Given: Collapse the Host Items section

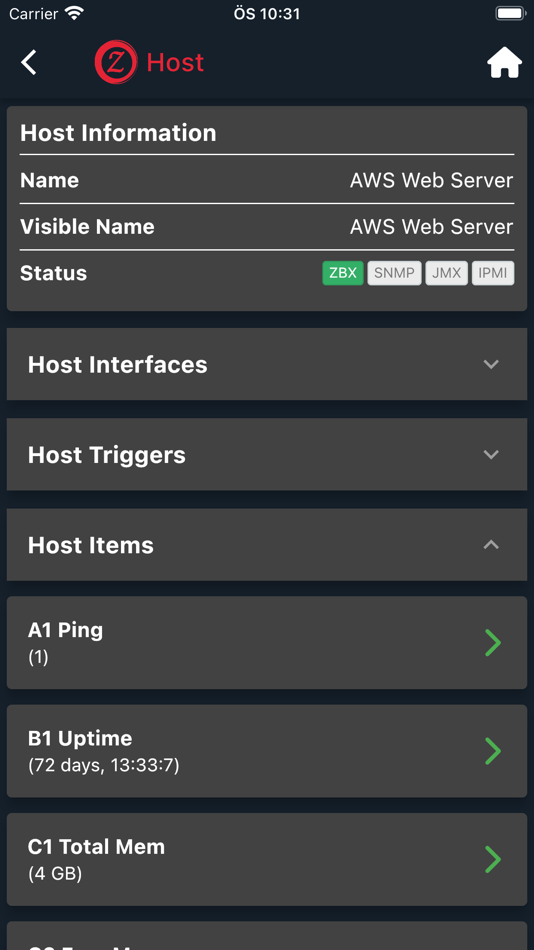Looking at the screenshot, I should point(267,545).
